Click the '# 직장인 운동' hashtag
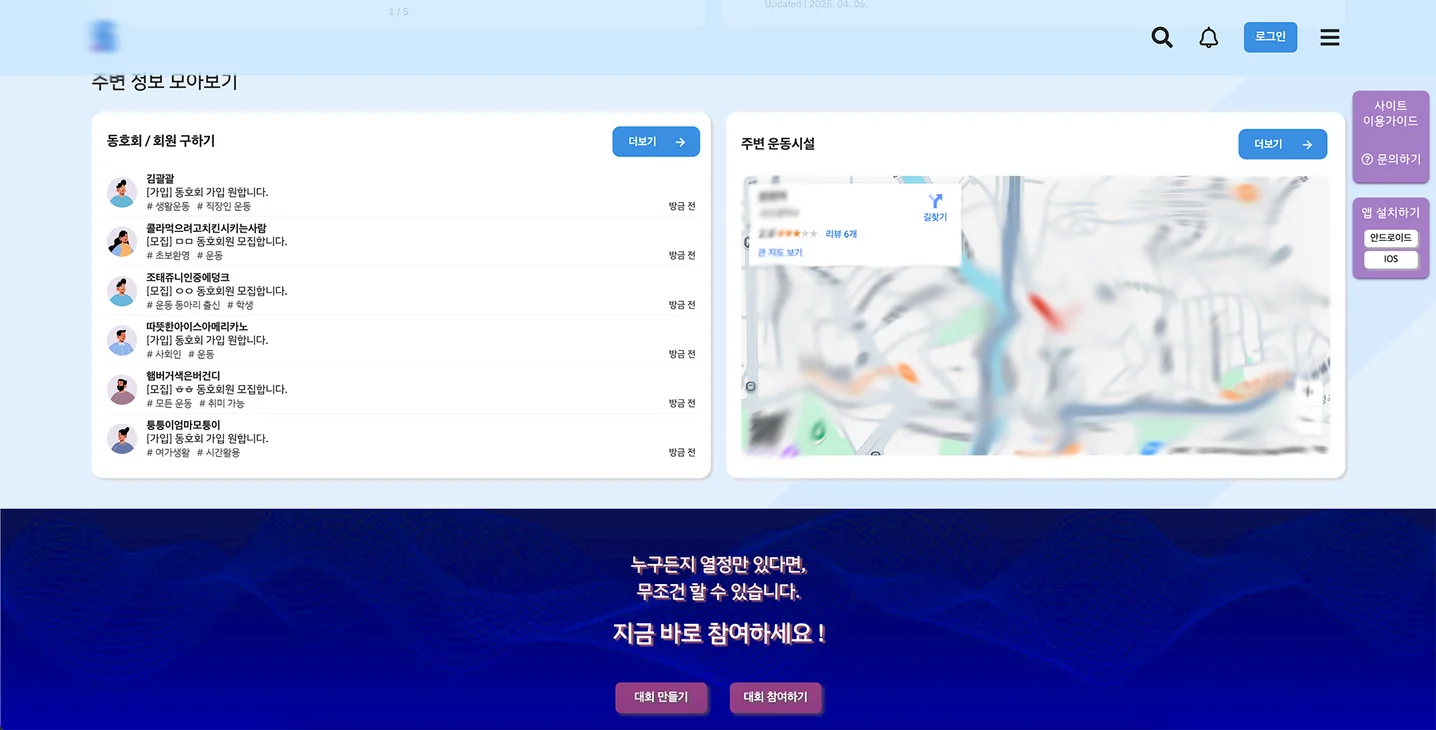 224,206
